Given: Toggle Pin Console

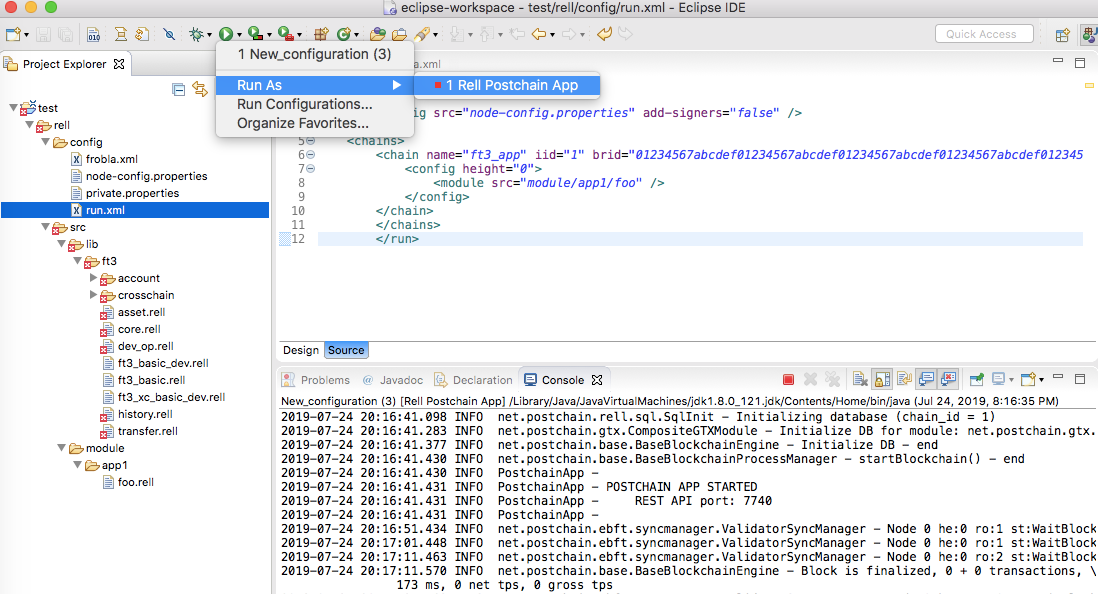Looking at the screenshot, I should (x=976, y=380).
